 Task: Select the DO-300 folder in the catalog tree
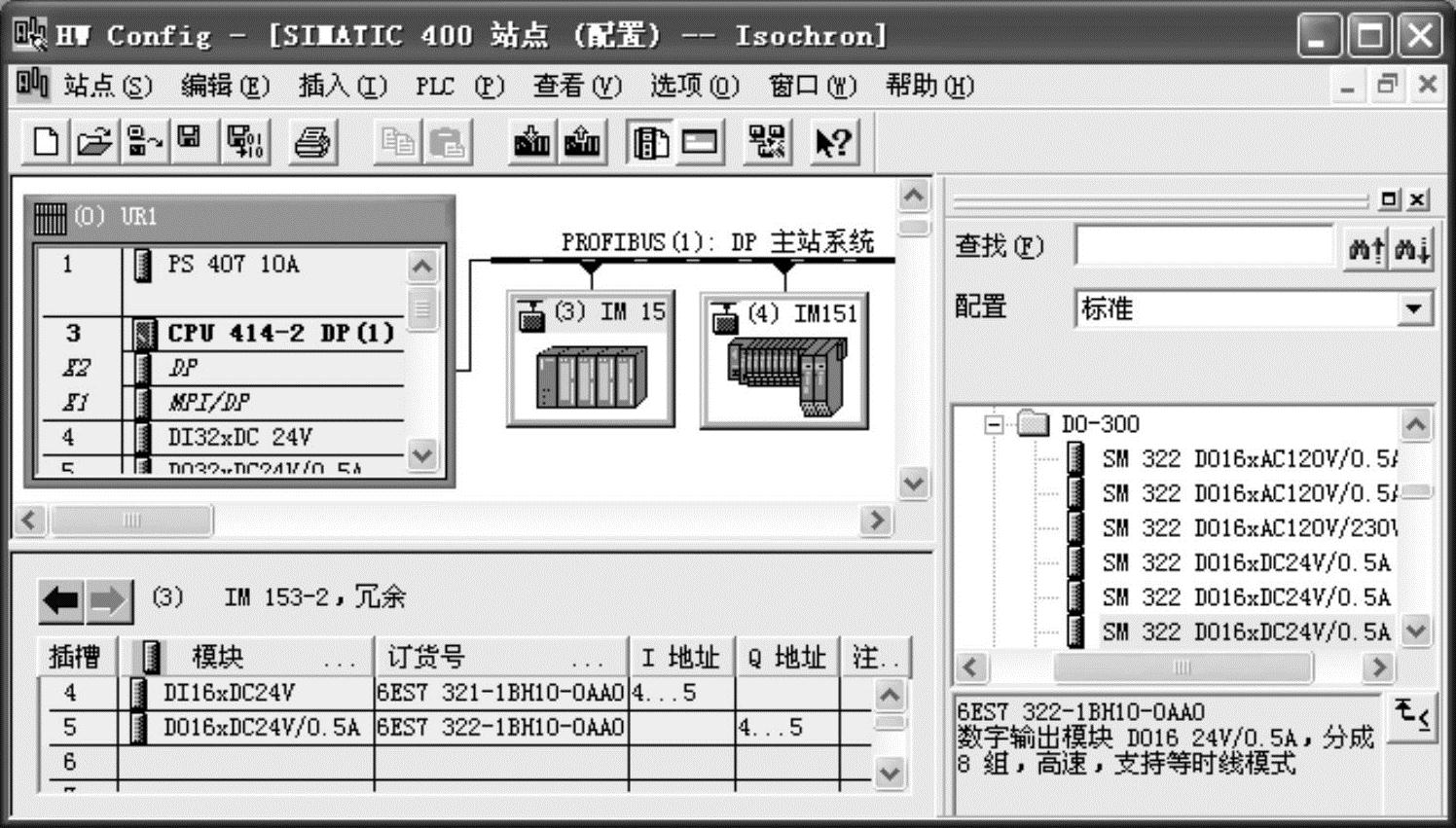(1100, 424)
